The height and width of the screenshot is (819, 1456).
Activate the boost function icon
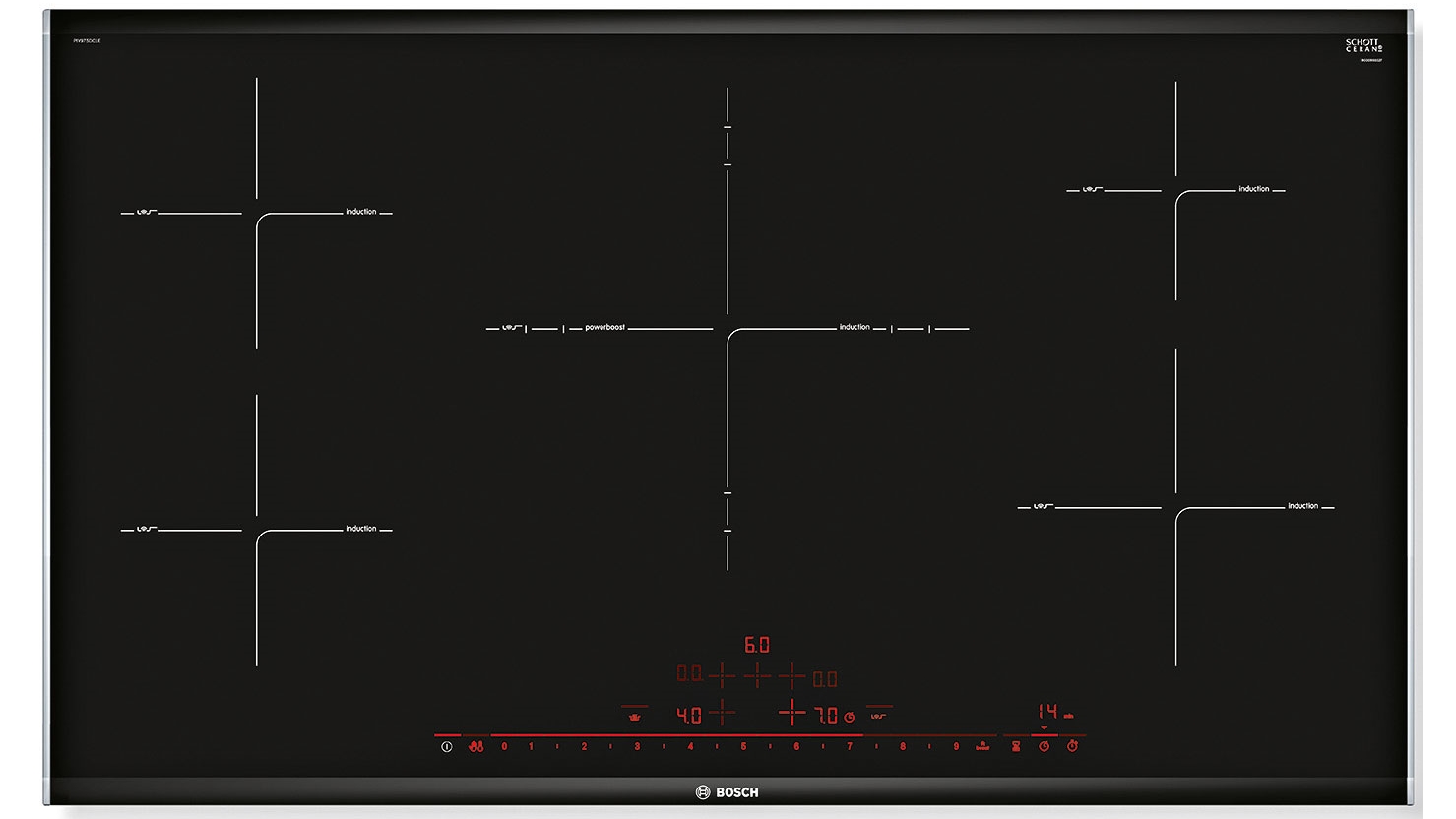pyautogui.click(x=982, y=747)
